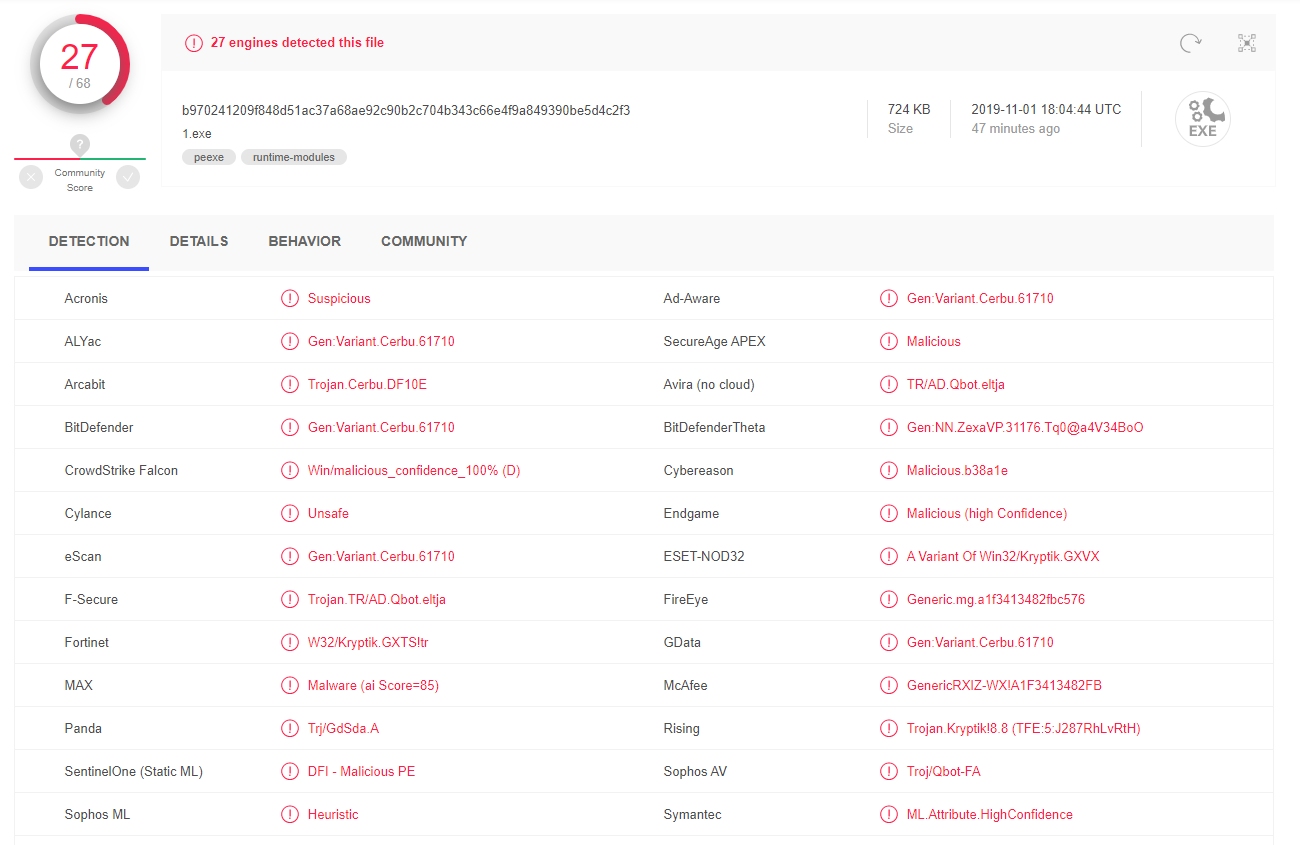Click the 1.exe file name
This screenshot has height=845, width=1300.
tap(197, 133)
